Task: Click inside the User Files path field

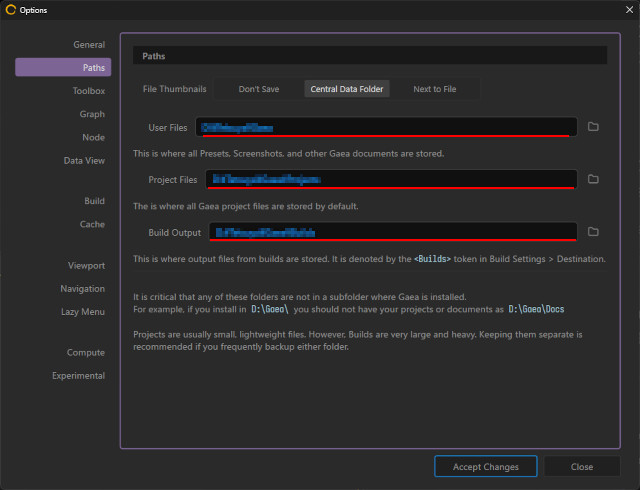Action: (388, 127)
